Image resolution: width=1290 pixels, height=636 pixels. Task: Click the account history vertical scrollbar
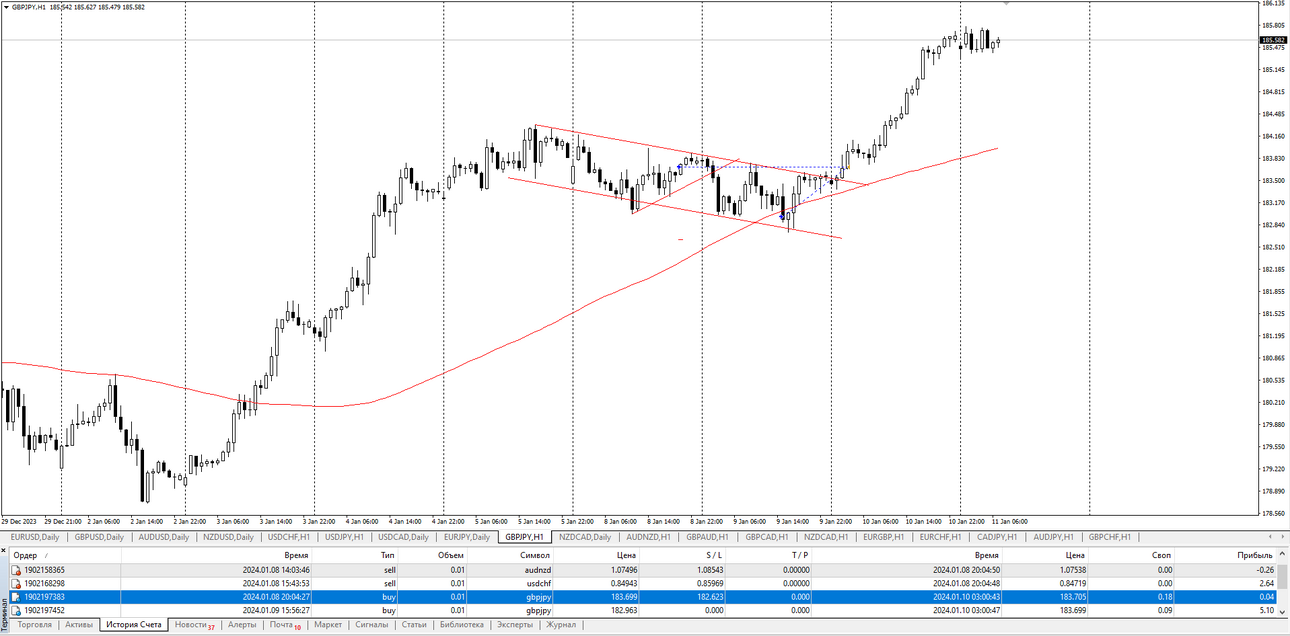click(x=1282, y=583)
